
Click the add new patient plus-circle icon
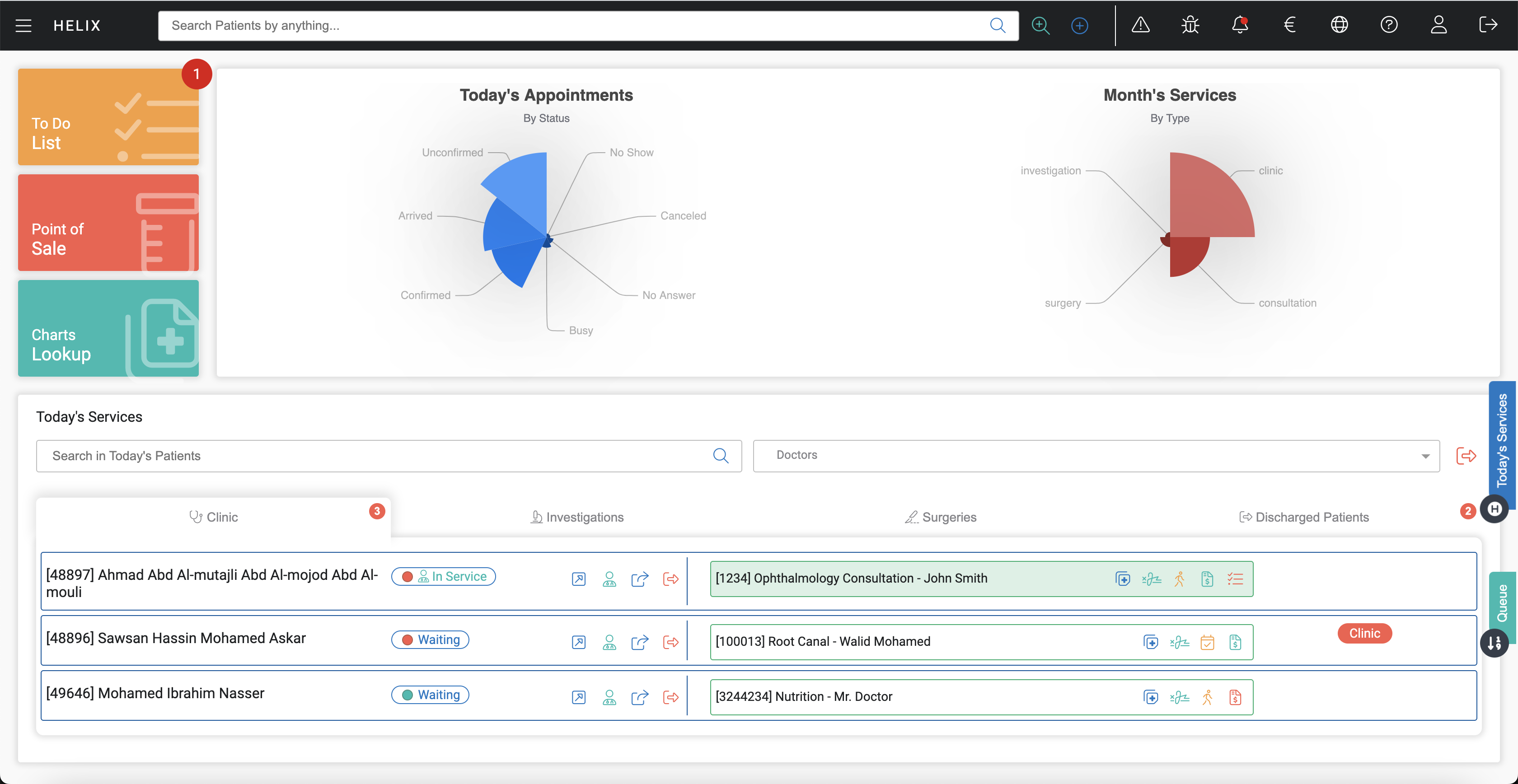pyautogui.click(x=1079, y=25)
